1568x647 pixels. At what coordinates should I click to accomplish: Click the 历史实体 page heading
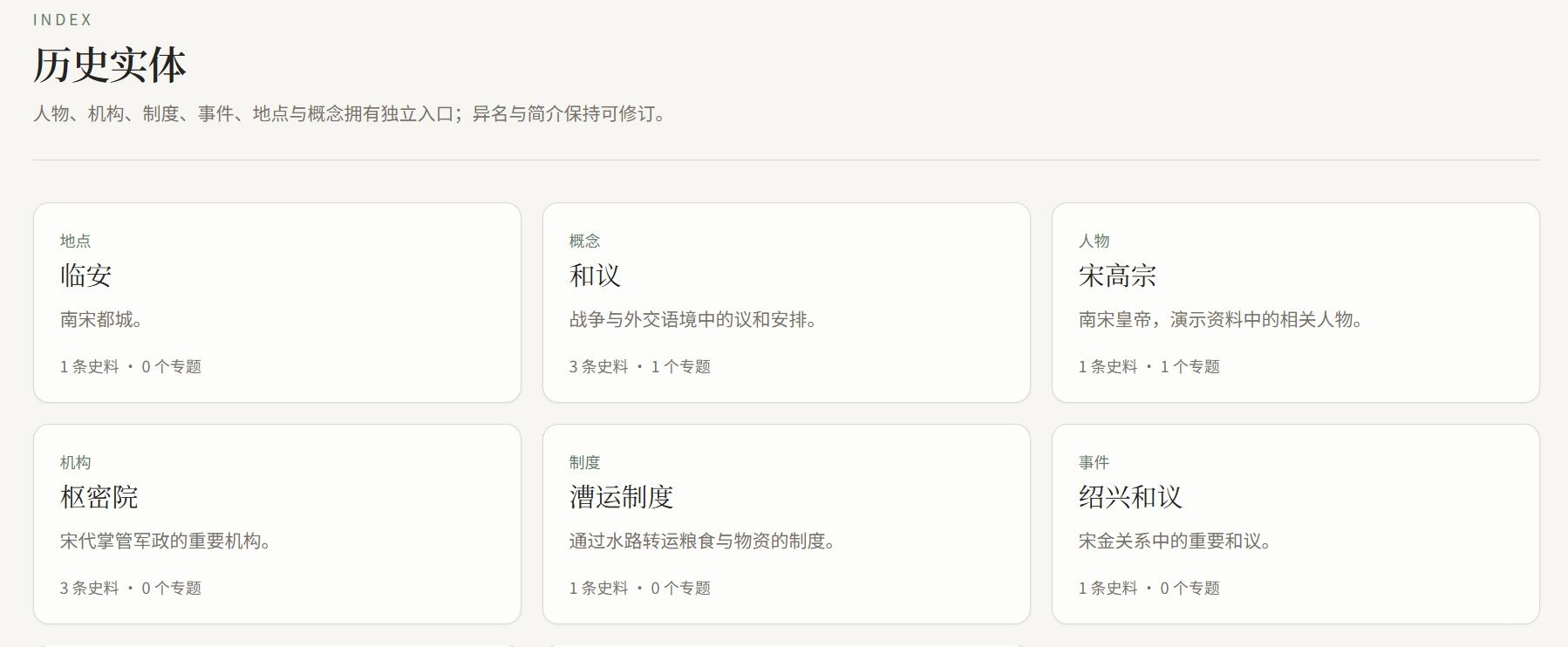tap(110, 65)
